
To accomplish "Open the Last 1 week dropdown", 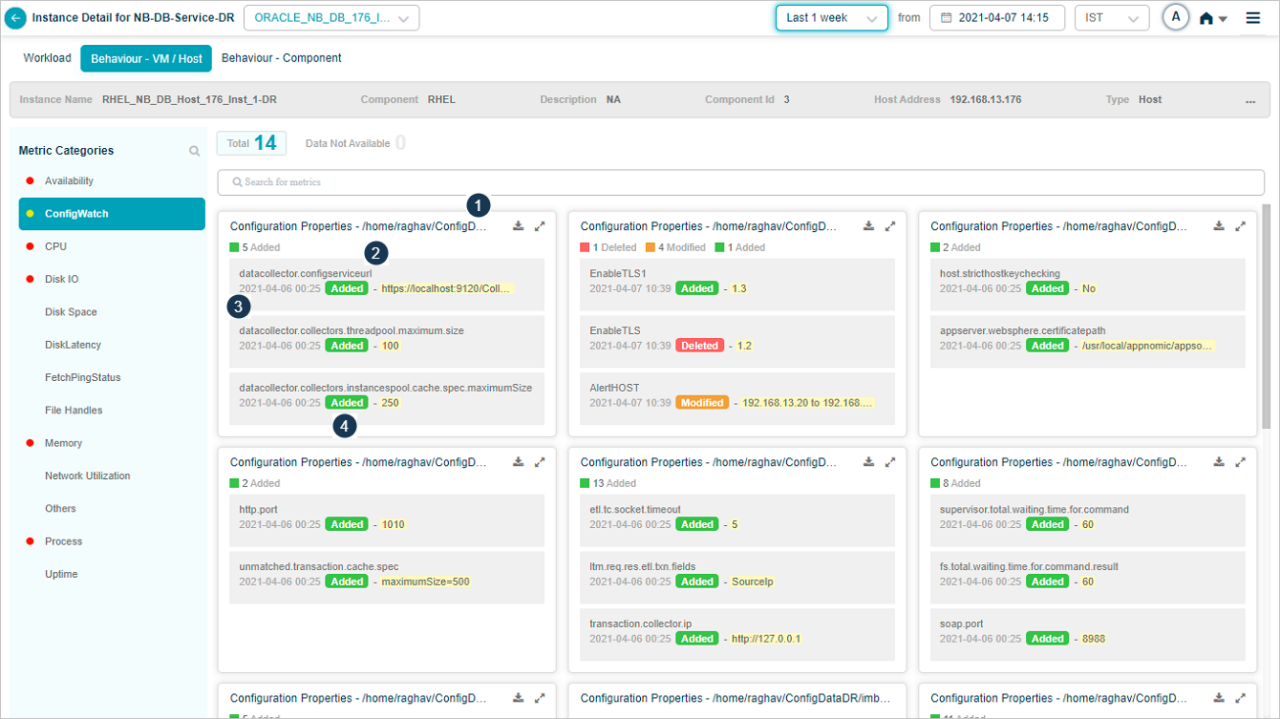I will point(831,17).
